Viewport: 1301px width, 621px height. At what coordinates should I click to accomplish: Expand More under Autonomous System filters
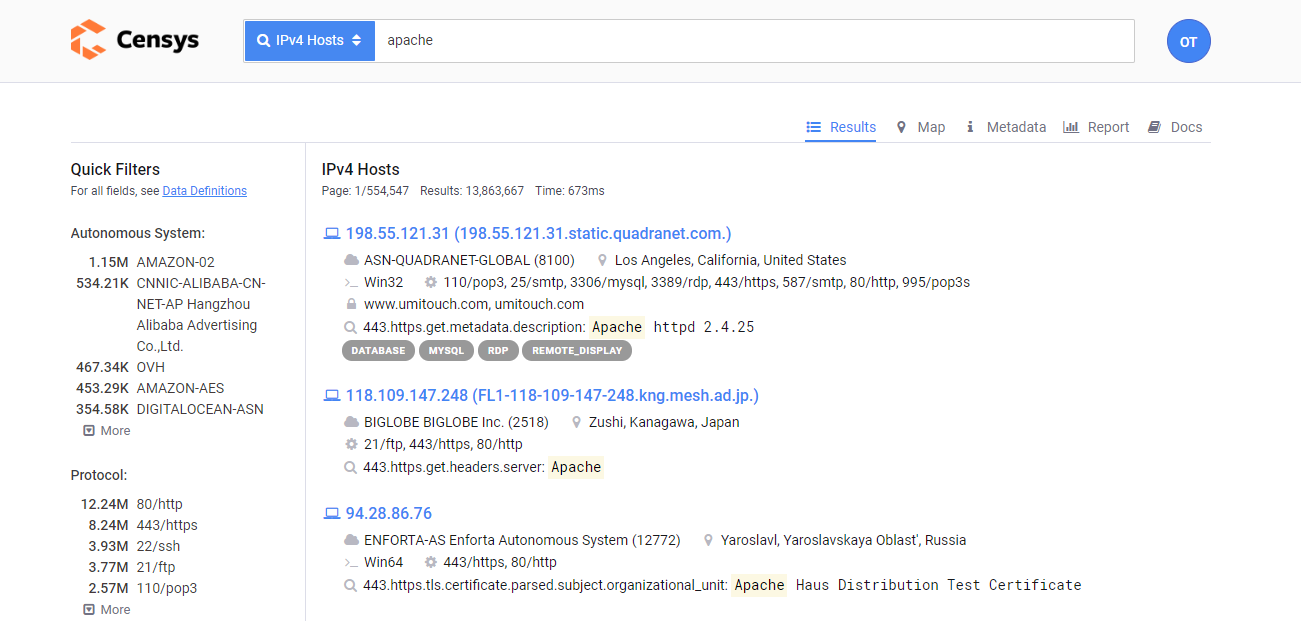click(x=107, y=431)
